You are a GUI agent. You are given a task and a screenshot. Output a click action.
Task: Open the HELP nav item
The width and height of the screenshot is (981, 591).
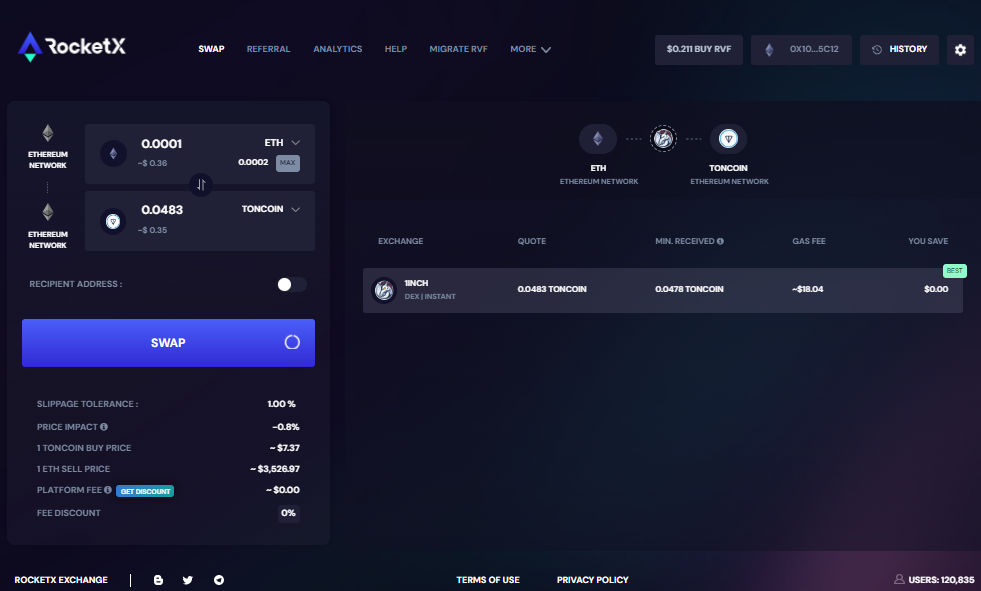pos(395,49)
